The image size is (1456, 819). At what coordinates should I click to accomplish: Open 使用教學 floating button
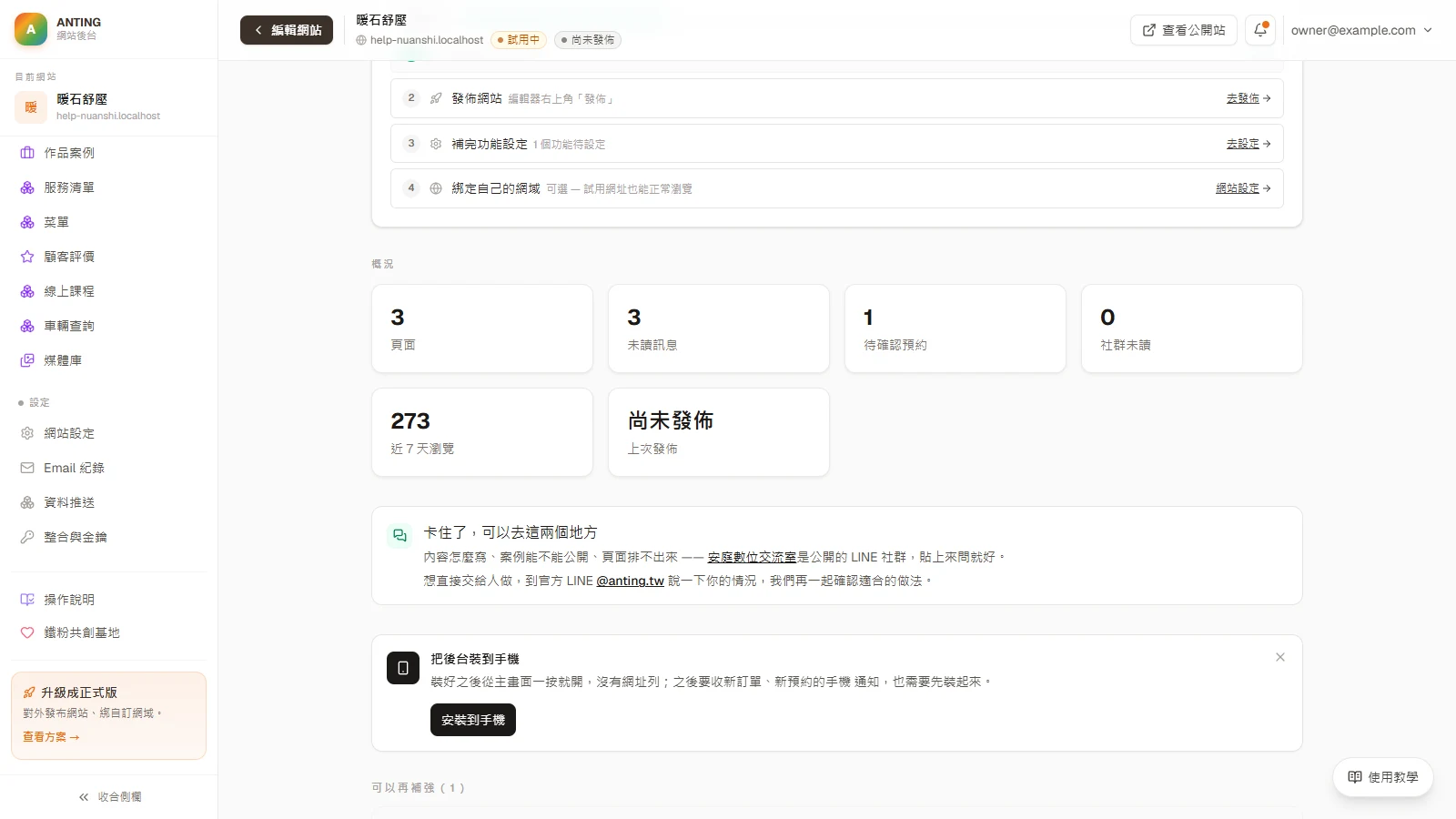click(x=1383, y=777)
